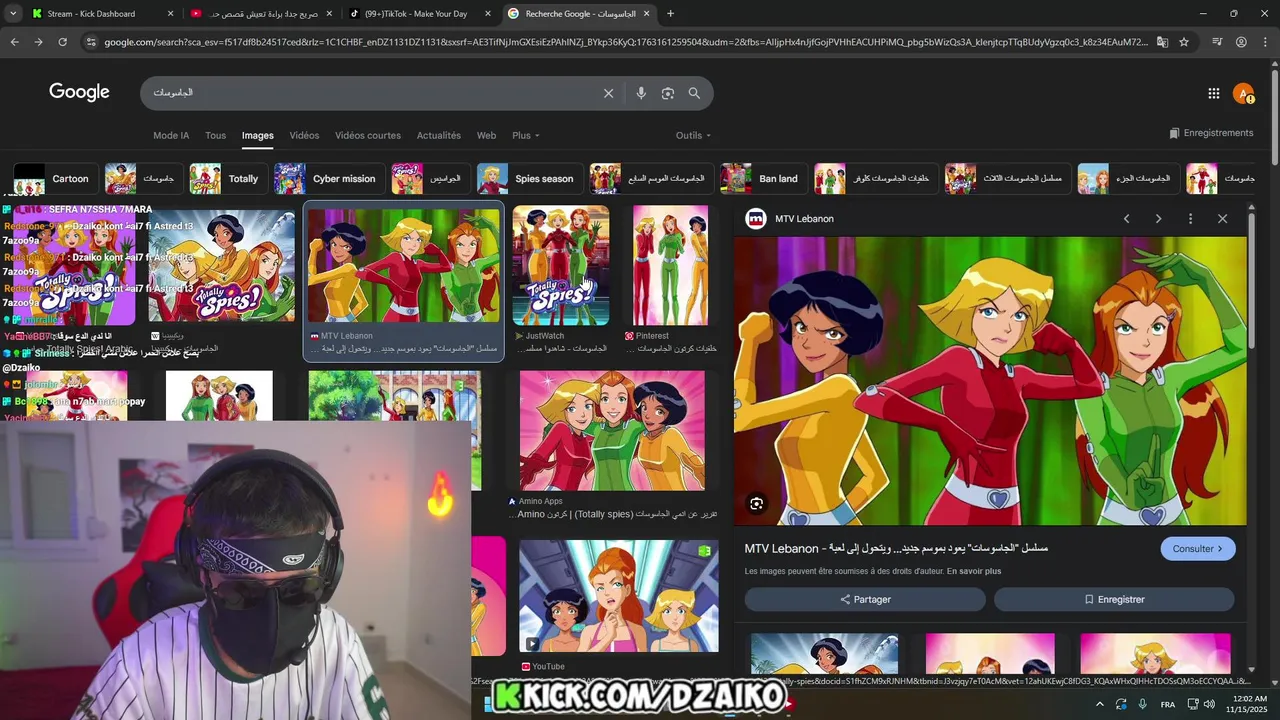View site information icon in address bar
The width and height of the screenshot is (1280, 720).
91,42
